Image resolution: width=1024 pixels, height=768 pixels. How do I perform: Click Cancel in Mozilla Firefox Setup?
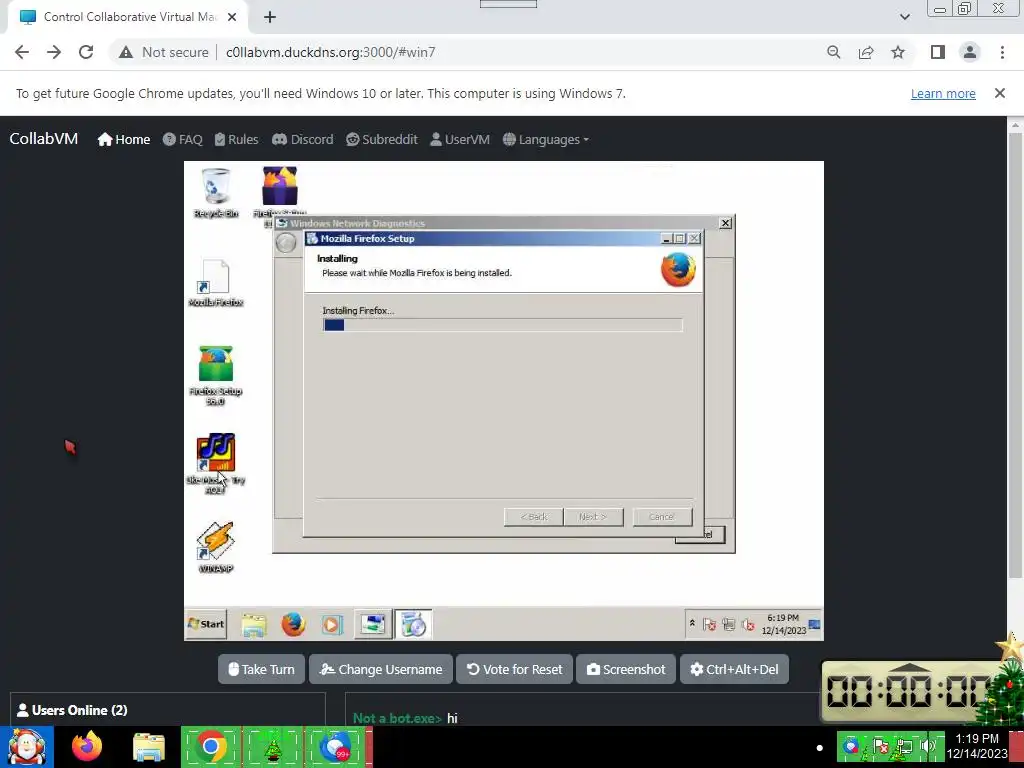(x=662, y=517)
